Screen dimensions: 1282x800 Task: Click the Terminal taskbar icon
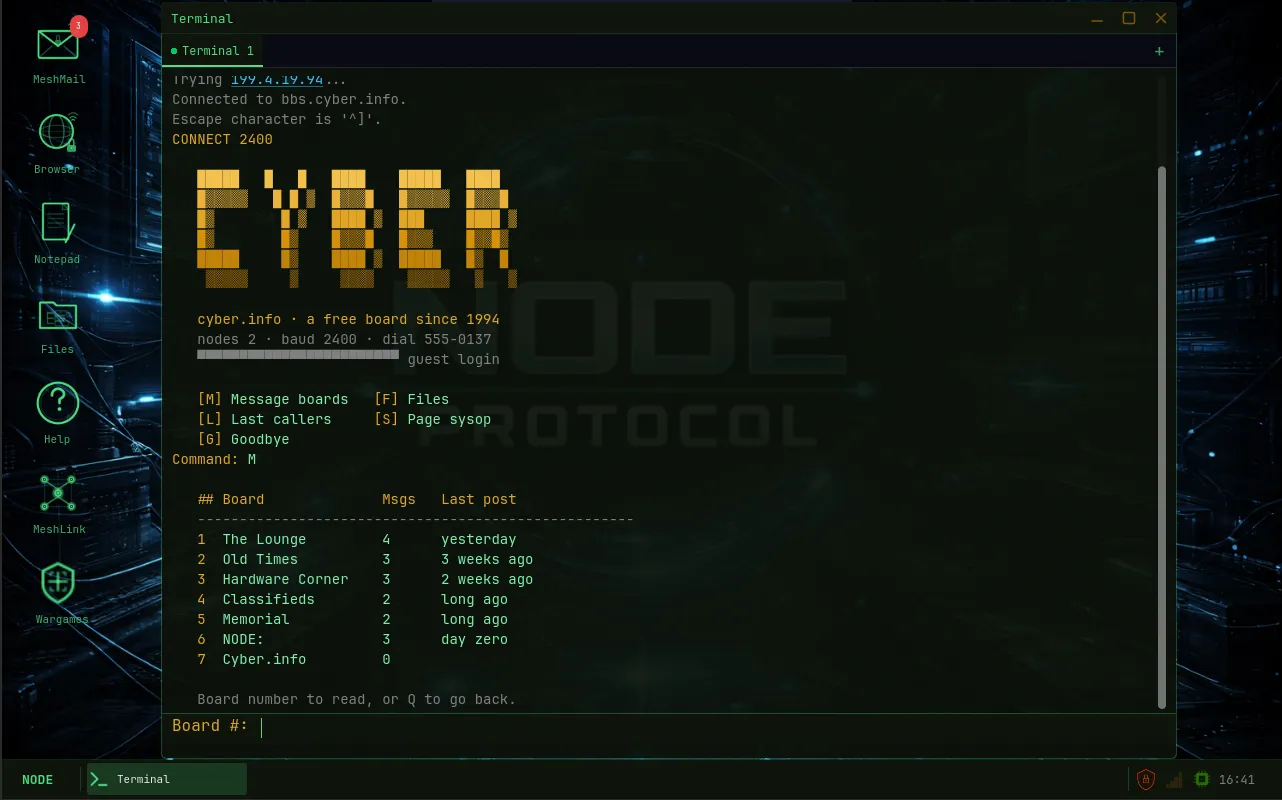tap(166, 779)
